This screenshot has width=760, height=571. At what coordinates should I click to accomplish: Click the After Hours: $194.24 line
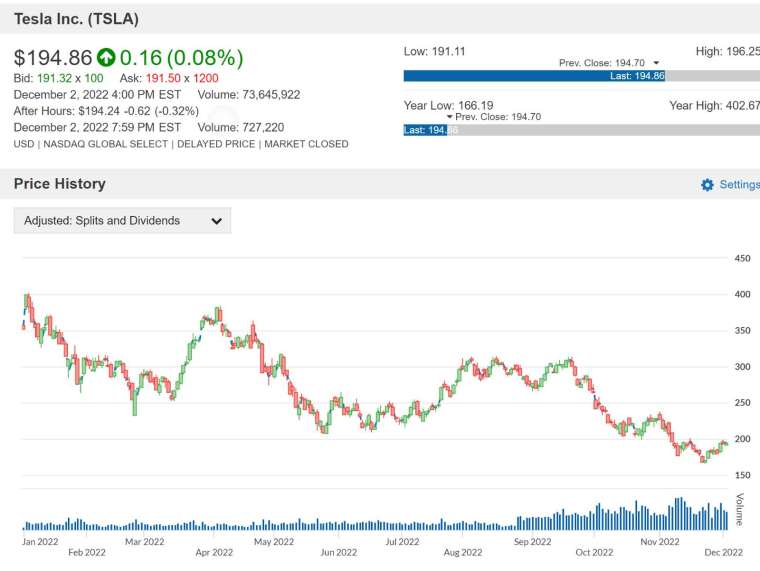click(x=106, y=111)
